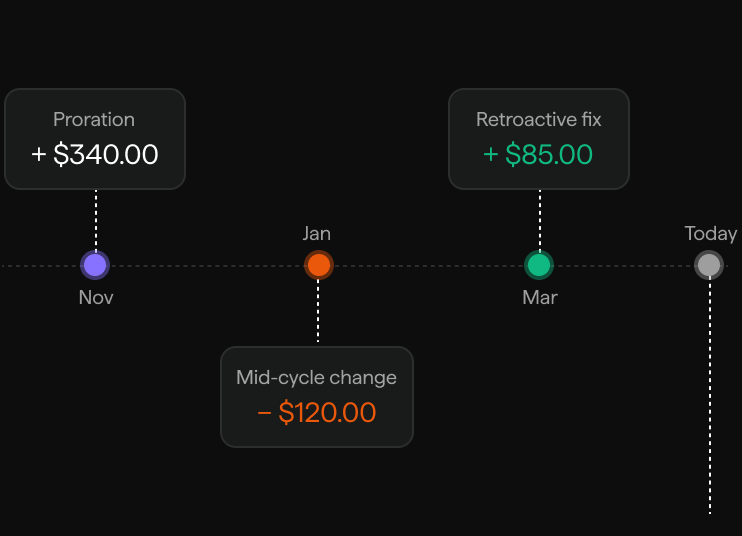Click the green Mar timeline dot
This screenshot has width=742, height=536.
[539, 265]
